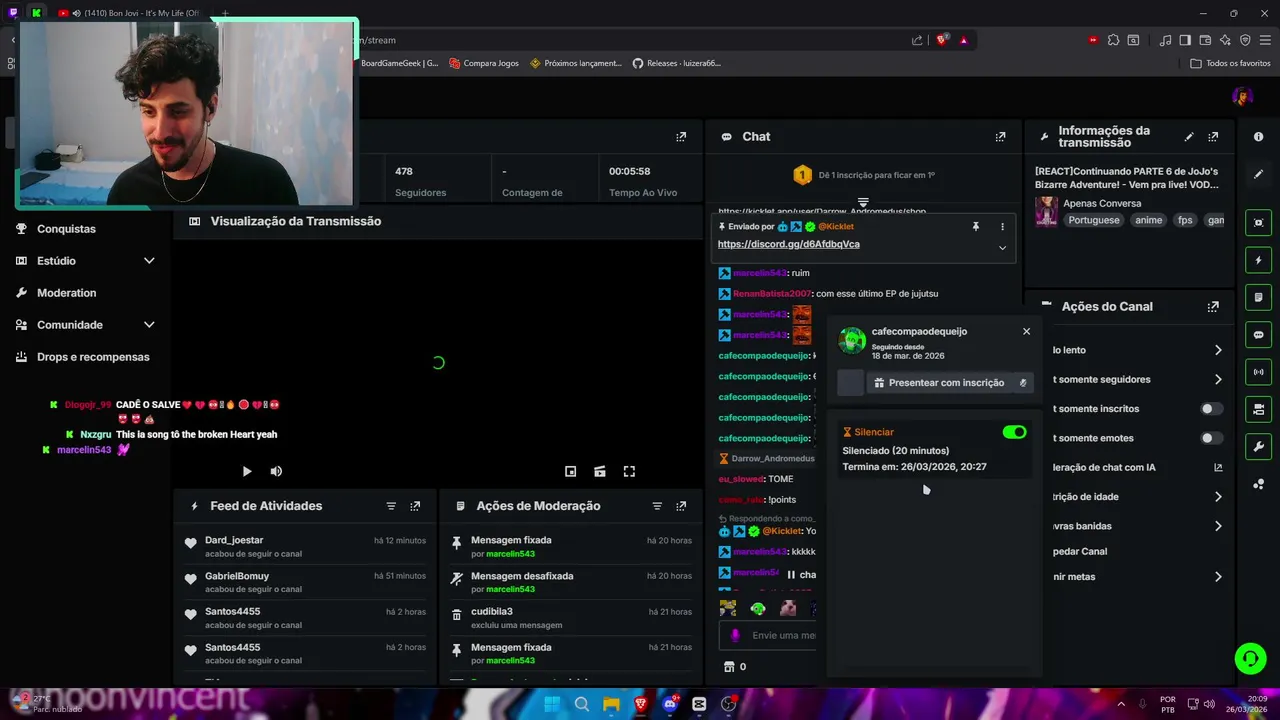This screenshot has height=720, width=1280.
Task: Toggle the moderation log sidebar icon
Action: click(x=1258, y=298)
